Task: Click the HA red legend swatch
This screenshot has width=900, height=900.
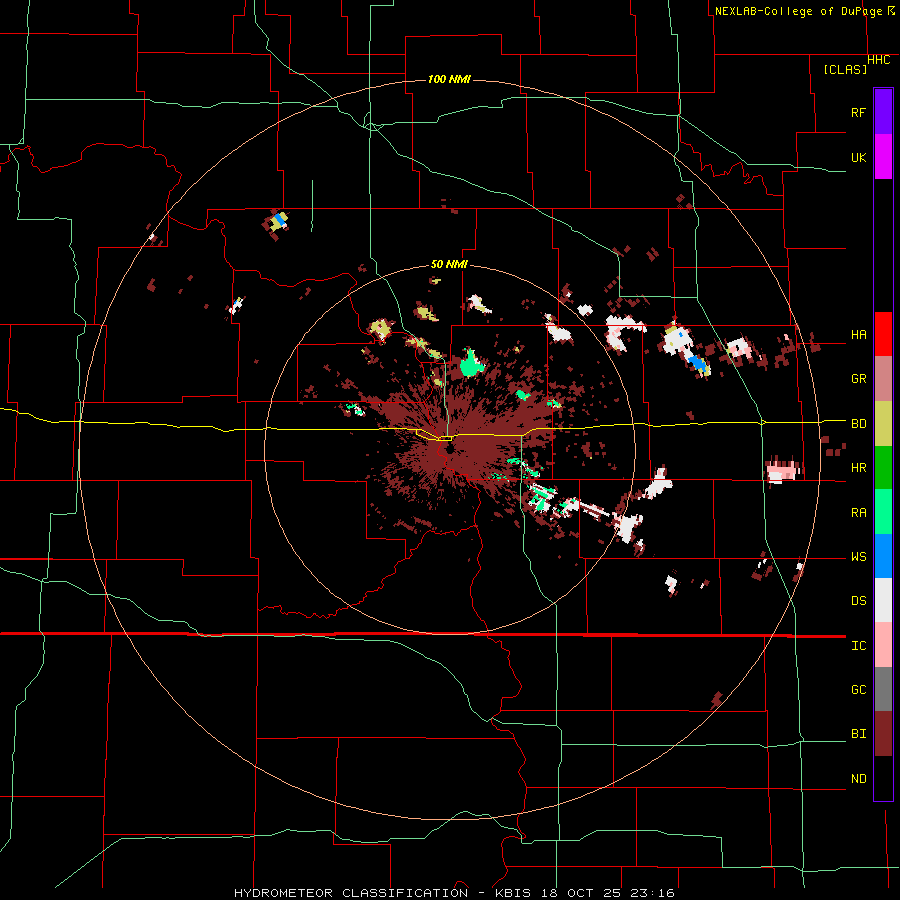Action: tap(883, 334)
